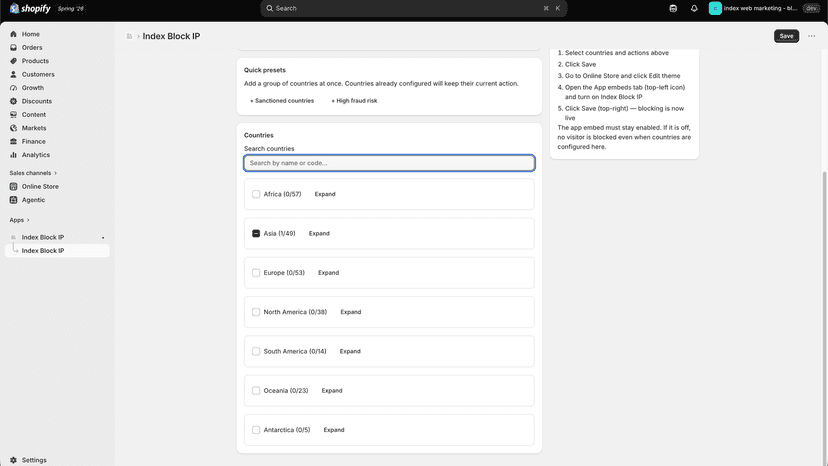Toggle the Asia (1/49) checkbox

(256, 234)
